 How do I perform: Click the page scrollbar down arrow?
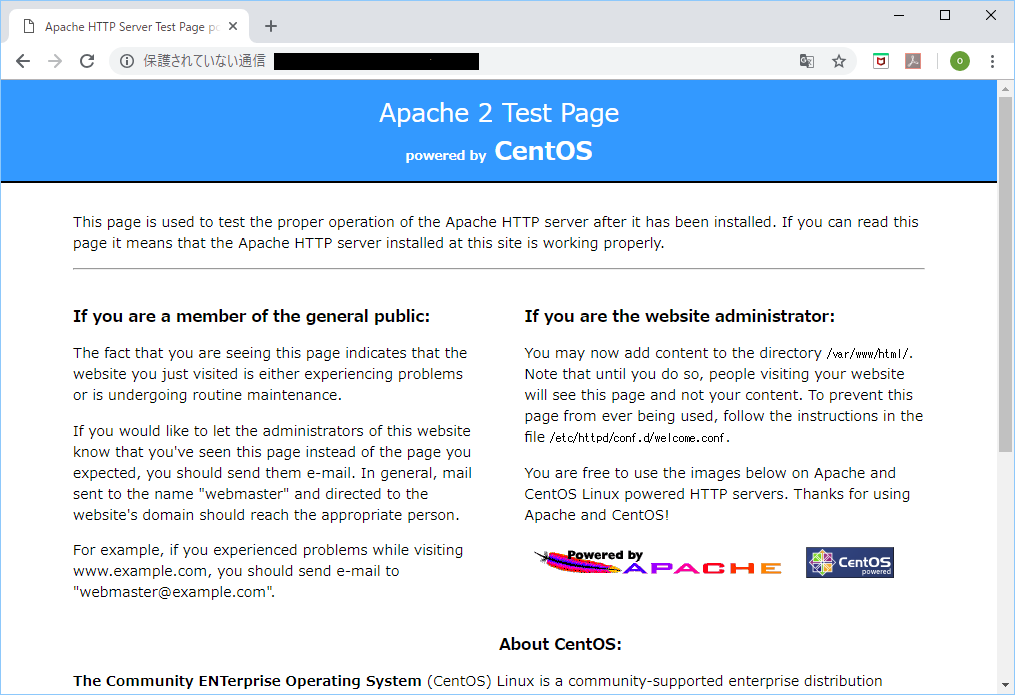1005,685
